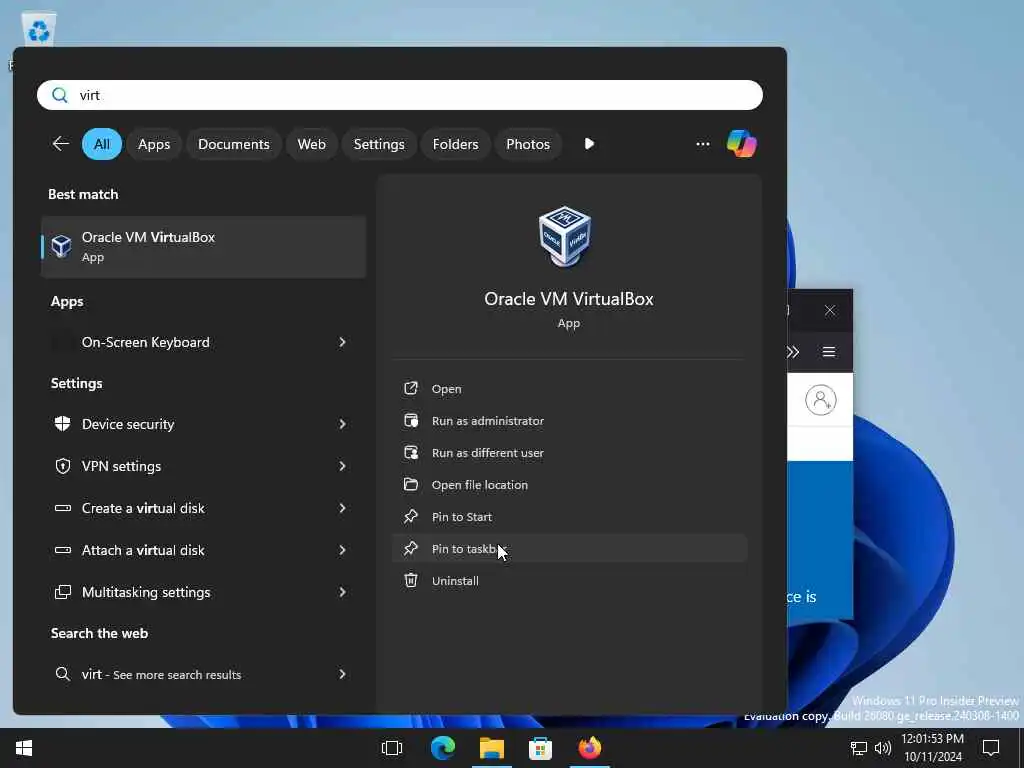
Task: Switch to the Folders filter tab
Action: 455,144
